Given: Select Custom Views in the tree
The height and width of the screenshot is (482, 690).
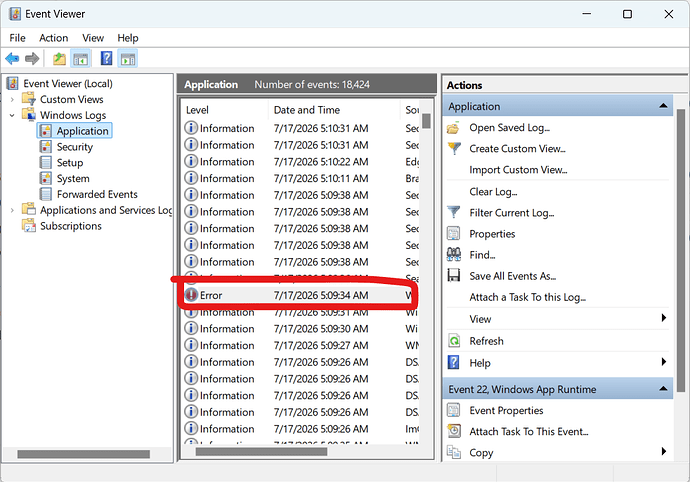Looking at the screenshot, I should point(72,99).
